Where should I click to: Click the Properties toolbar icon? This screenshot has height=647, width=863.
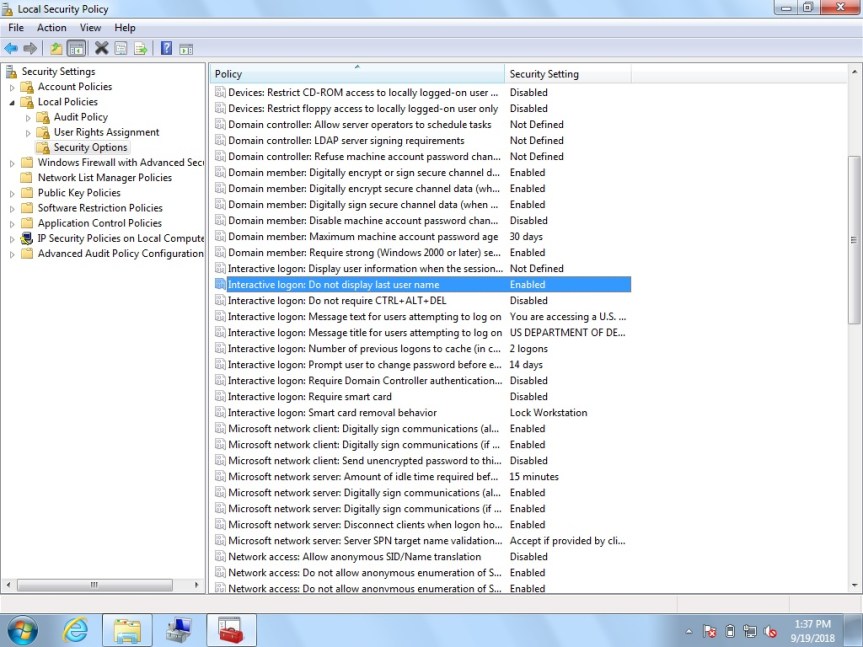point(121,48)
